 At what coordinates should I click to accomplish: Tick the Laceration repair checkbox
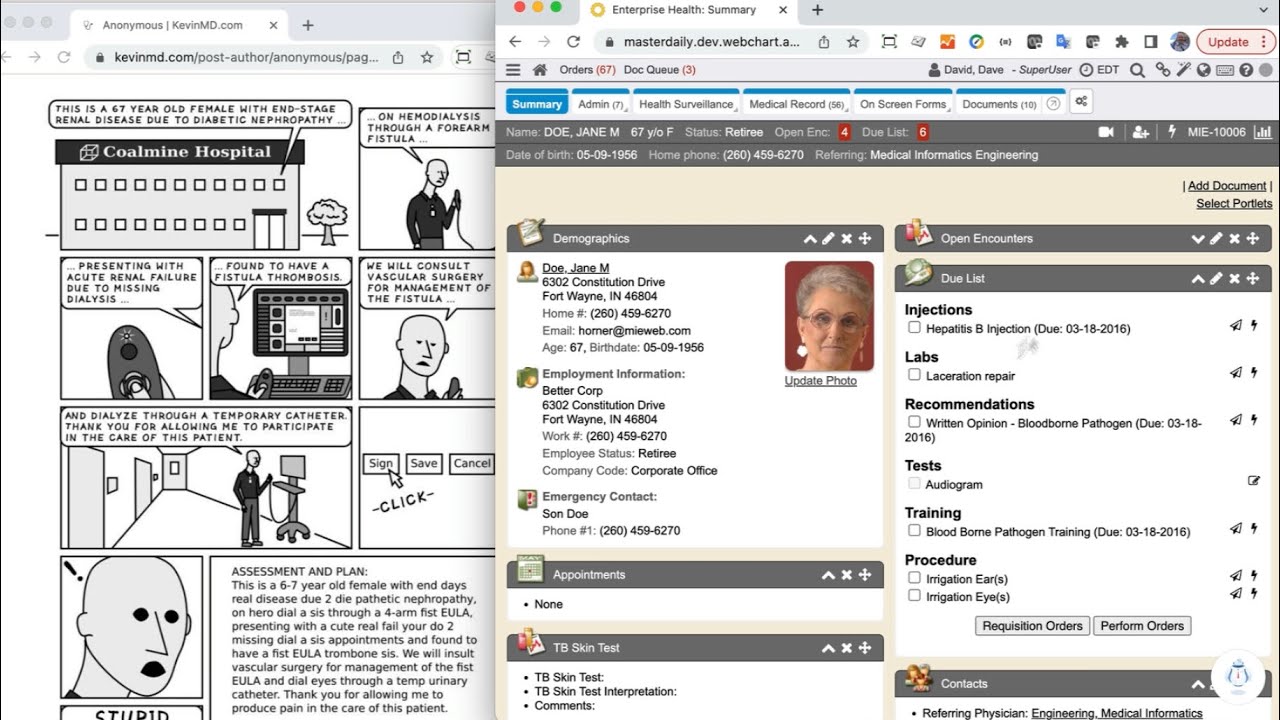(x=914, y=375)
